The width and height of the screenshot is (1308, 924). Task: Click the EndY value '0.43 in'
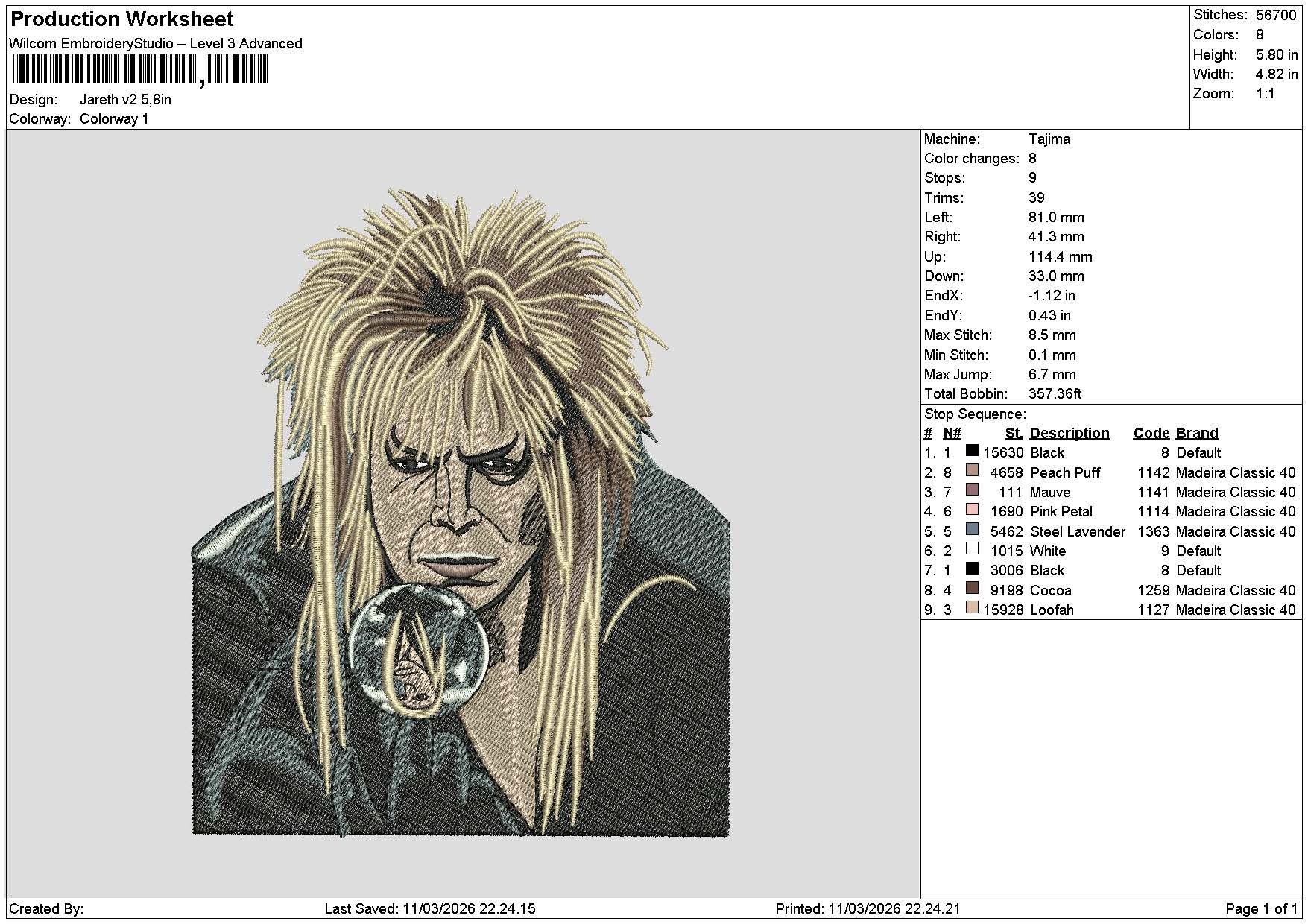pos(1049,316)
